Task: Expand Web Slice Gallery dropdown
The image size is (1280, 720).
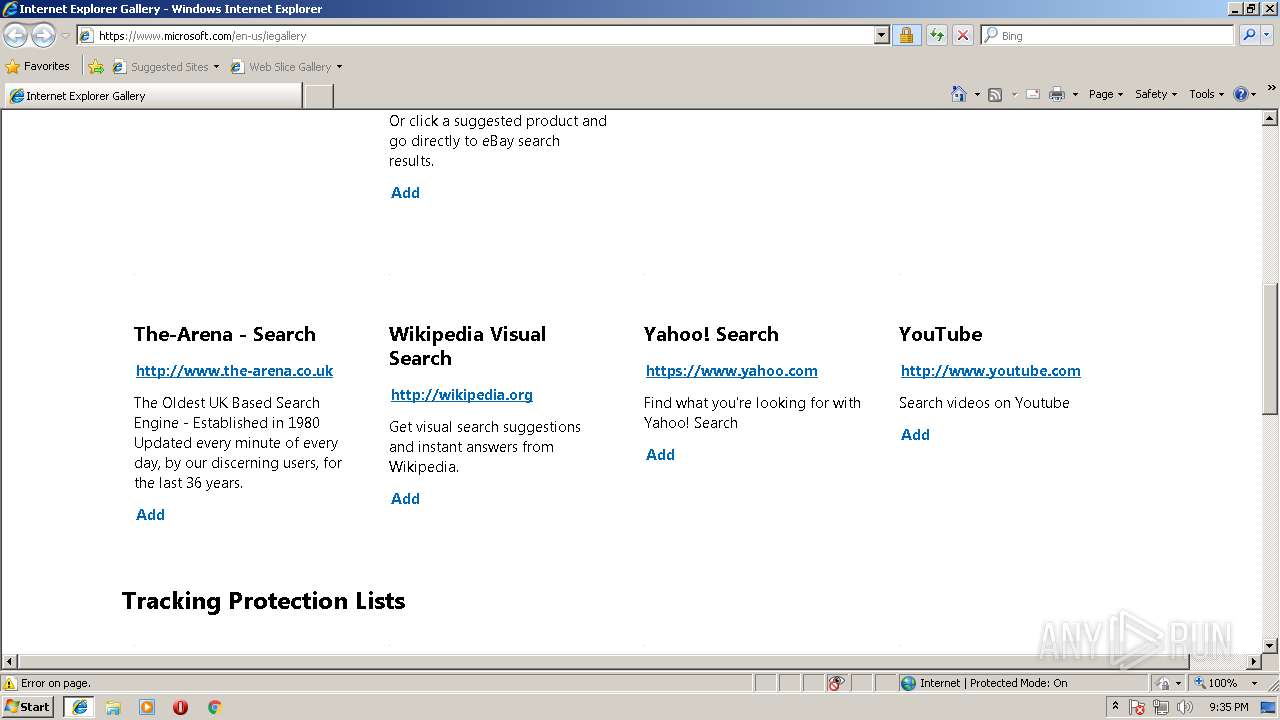Action: [339, 67]
